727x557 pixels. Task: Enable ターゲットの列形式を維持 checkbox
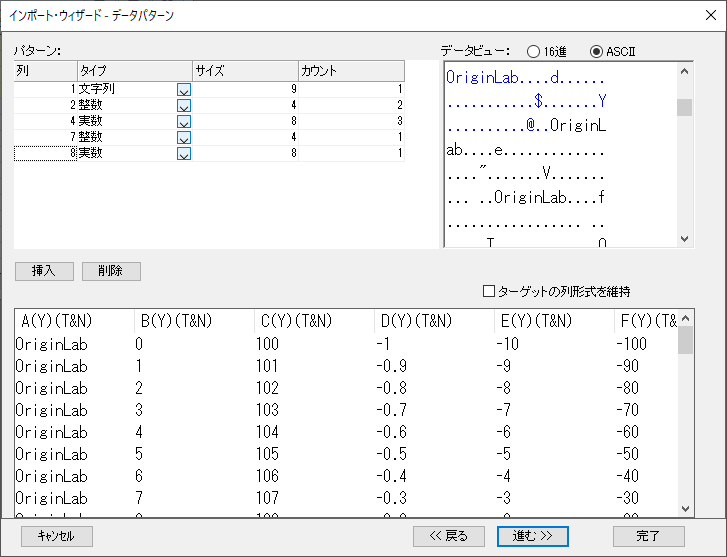click(489, 291)
